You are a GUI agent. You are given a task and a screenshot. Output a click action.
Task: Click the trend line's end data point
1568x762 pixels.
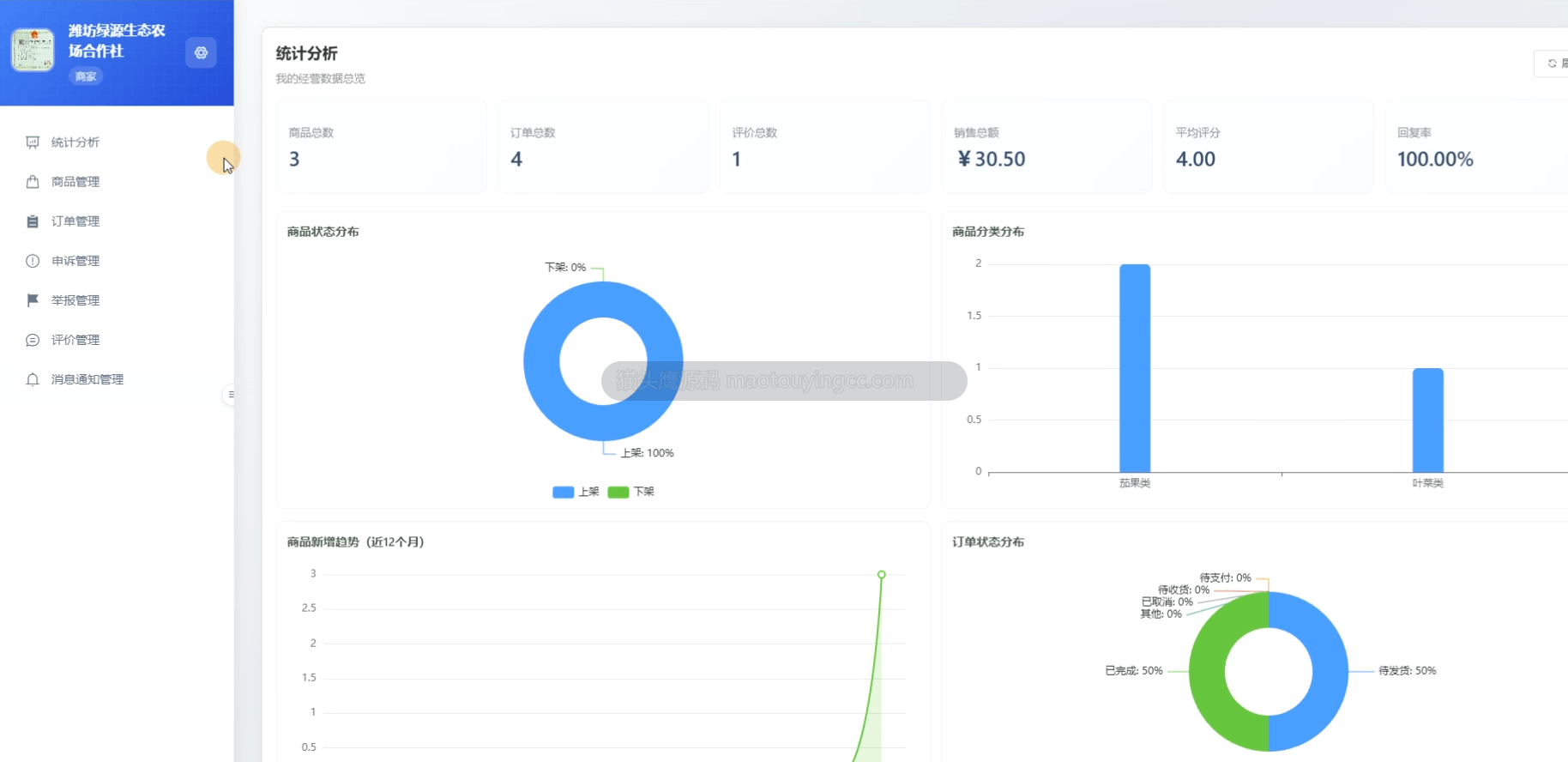click(882, 574)
